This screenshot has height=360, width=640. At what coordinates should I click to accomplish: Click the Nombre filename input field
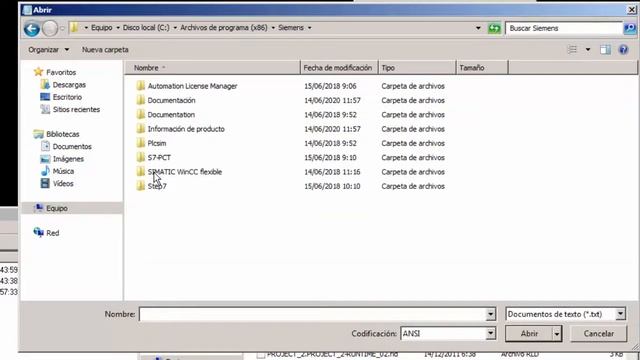pos(312,314)
